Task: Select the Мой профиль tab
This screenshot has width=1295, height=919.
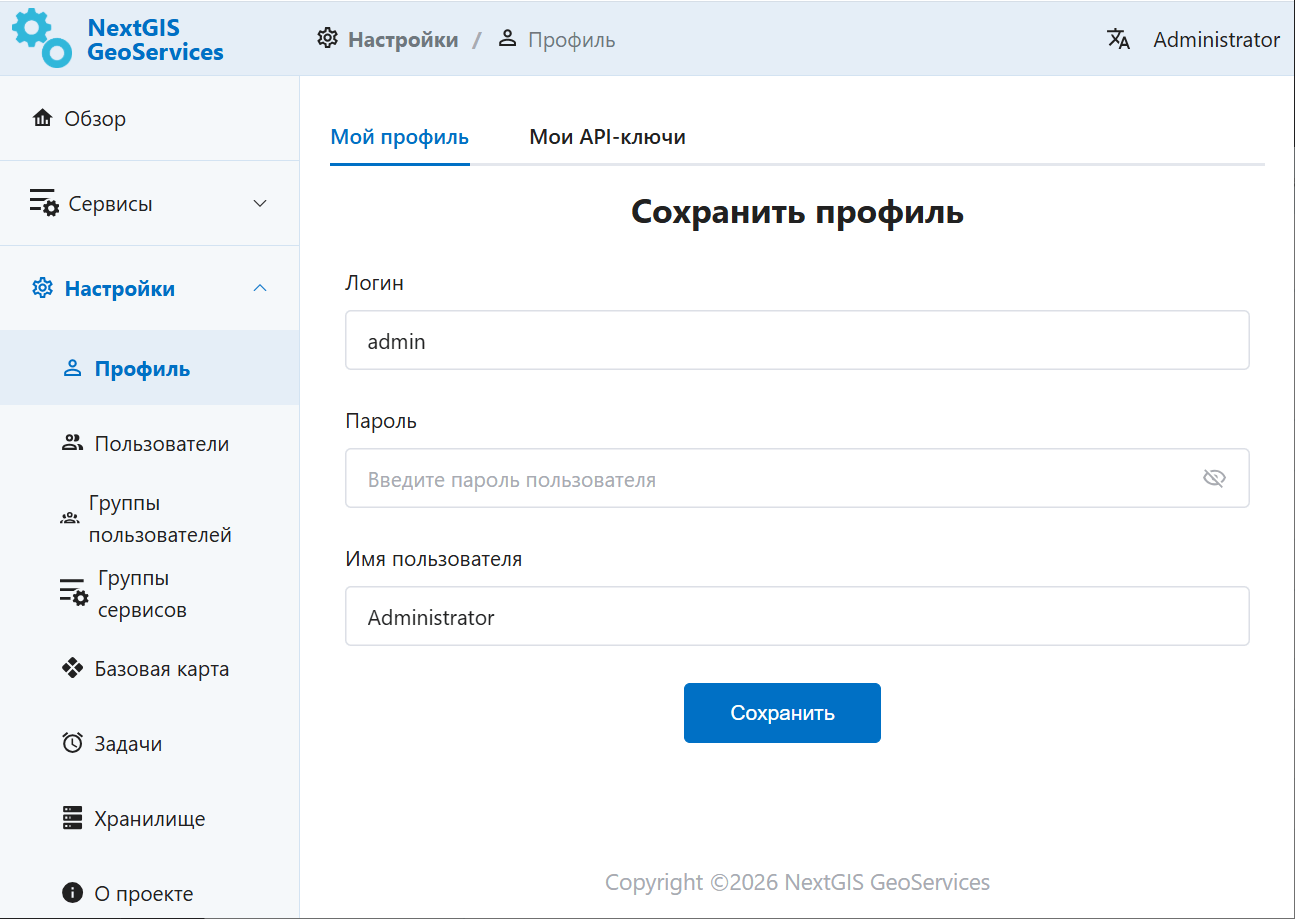Action: [399, 137]
